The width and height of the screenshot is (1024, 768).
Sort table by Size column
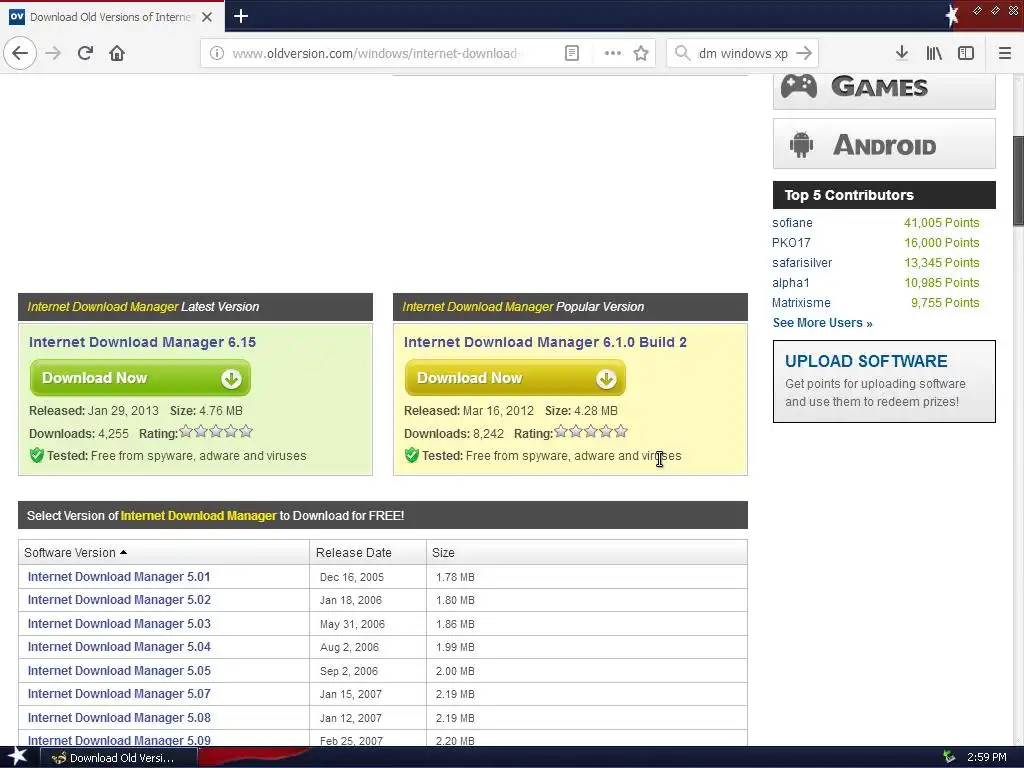[587, 552]
